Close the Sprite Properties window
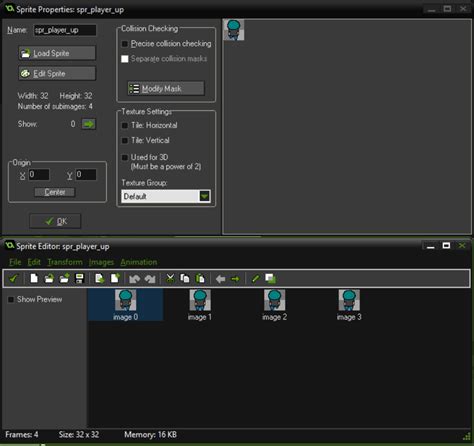The height and width of the screenshot is (446, 474). tap(463, 9)
